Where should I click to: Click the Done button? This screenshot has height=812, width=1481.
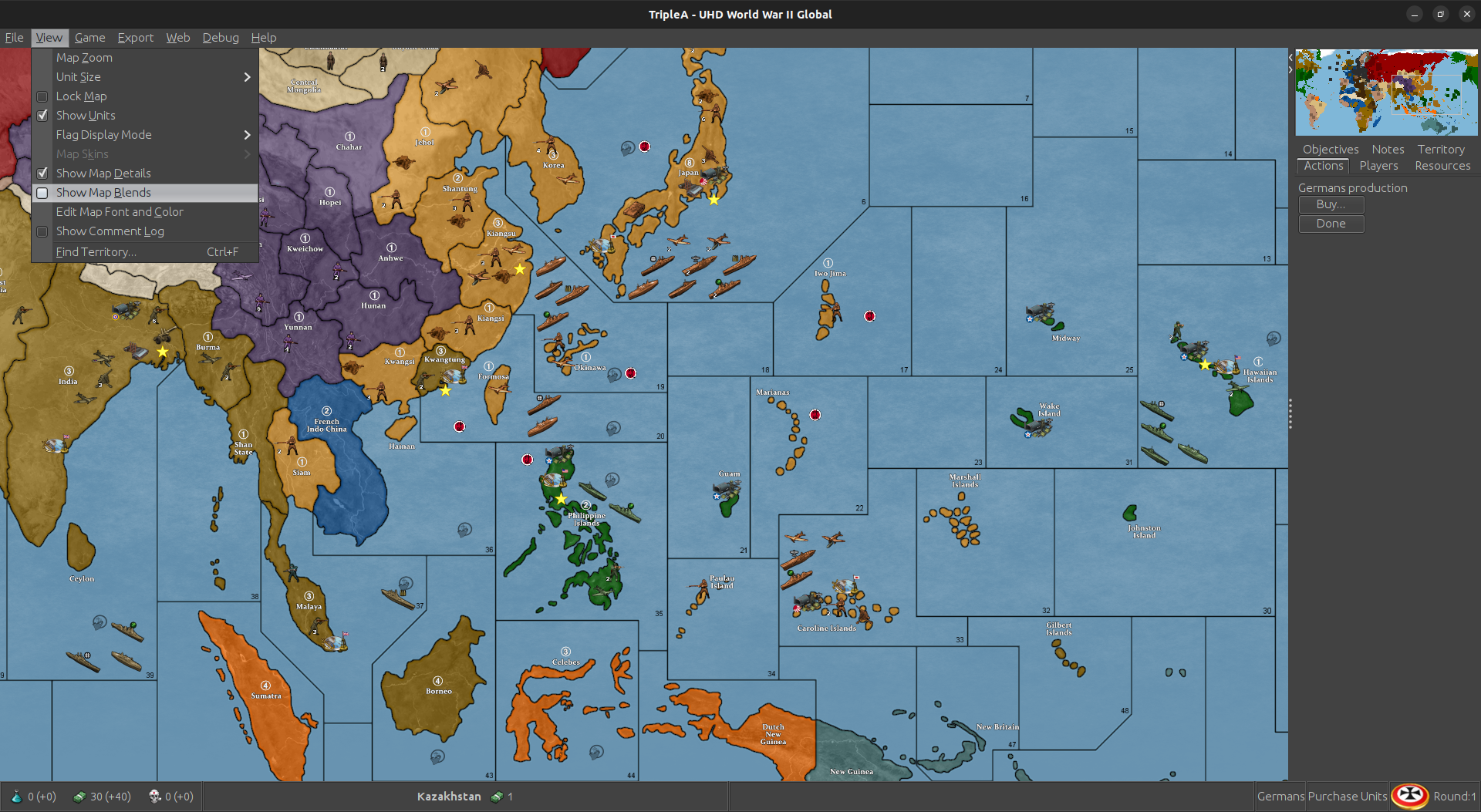click(x=1331, y=224)
